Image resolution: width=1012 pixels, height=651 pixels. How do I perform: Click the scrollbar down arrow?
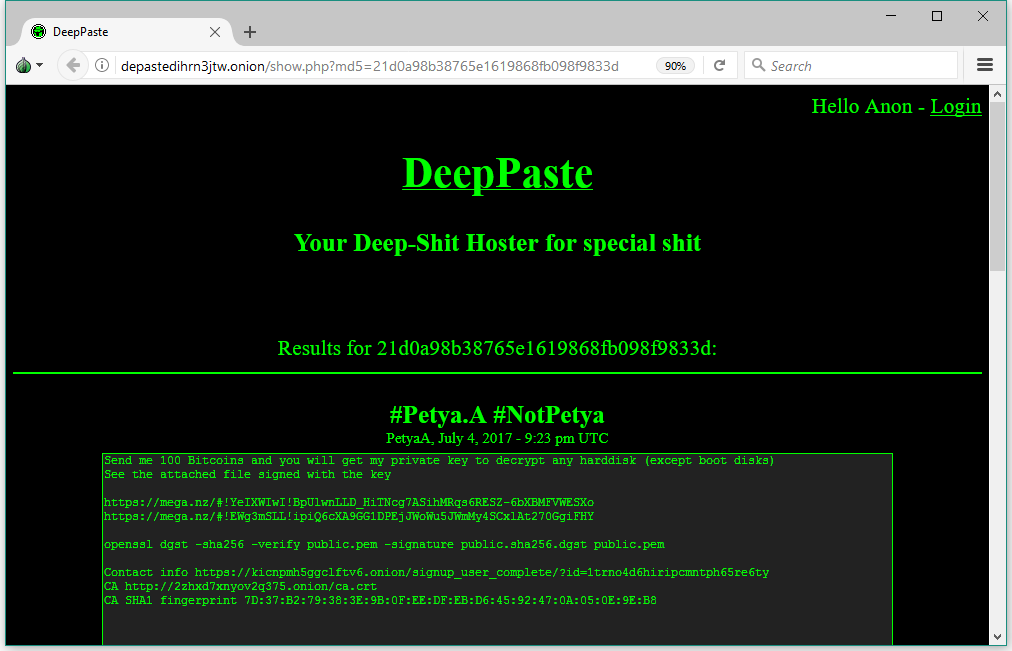[x=997, y=637]
